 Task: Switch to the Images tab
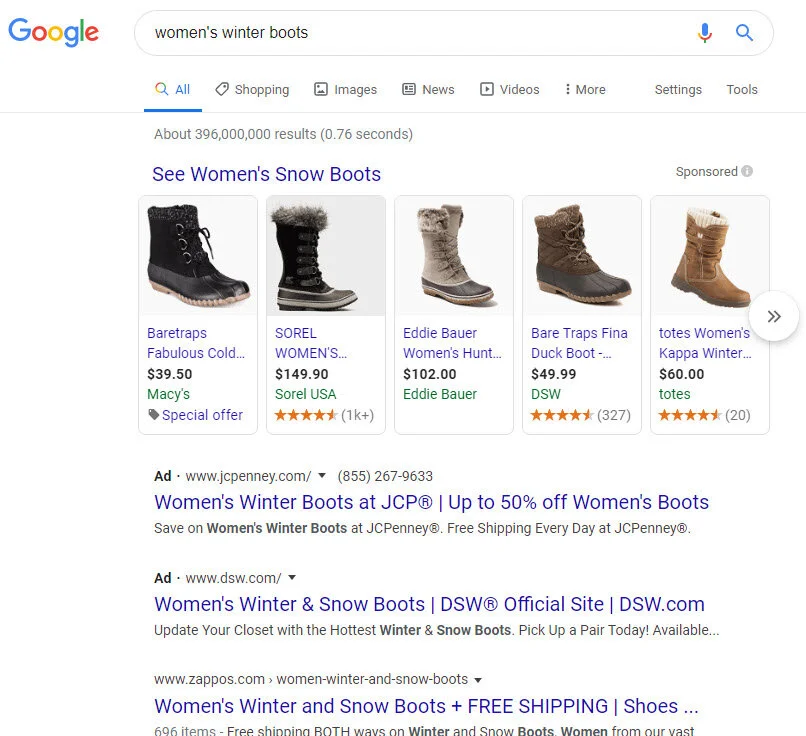point(346,89)
